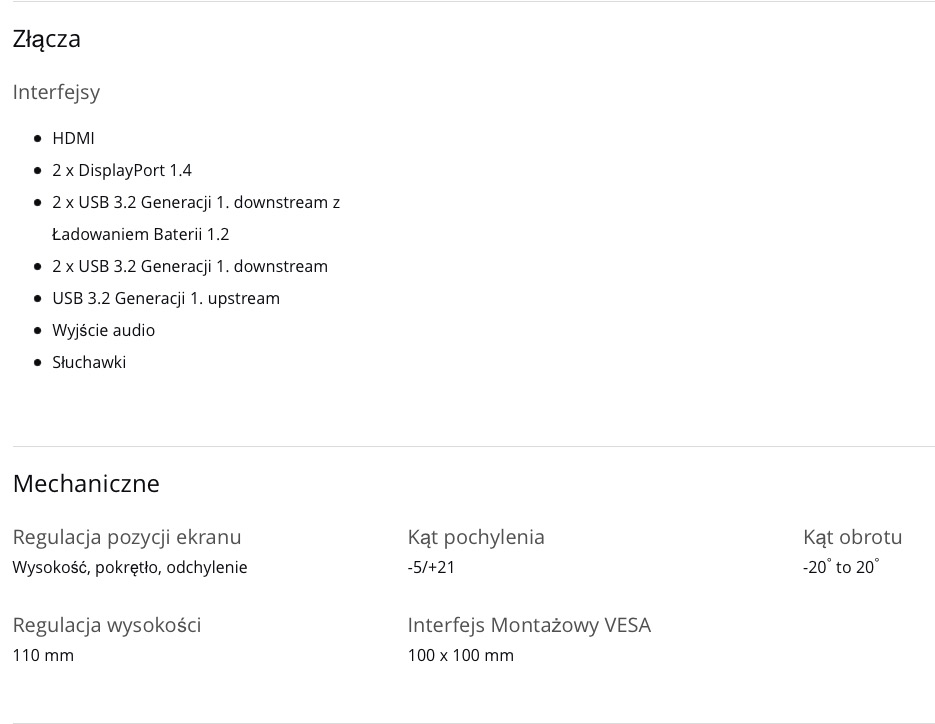Viewport: 935px width, 724px height.
Task: Select the Interfejsy subheading
Action: (x=56, y=92)
